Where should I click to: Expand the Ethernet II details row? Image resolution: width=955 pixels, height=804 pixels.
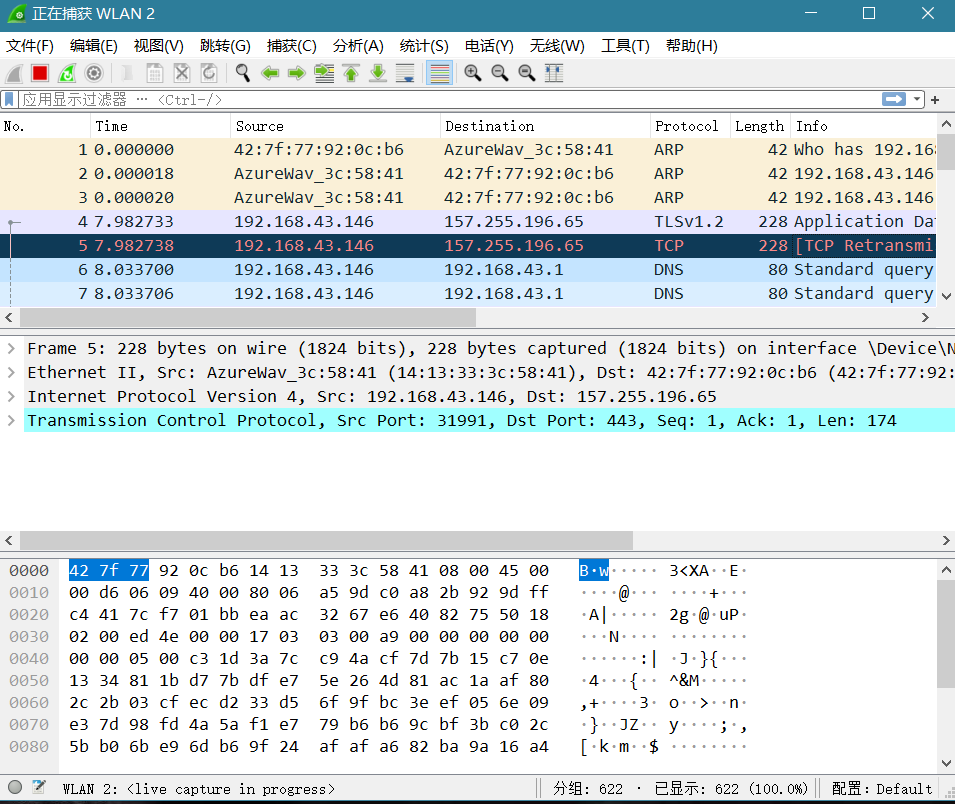(11, 372)
